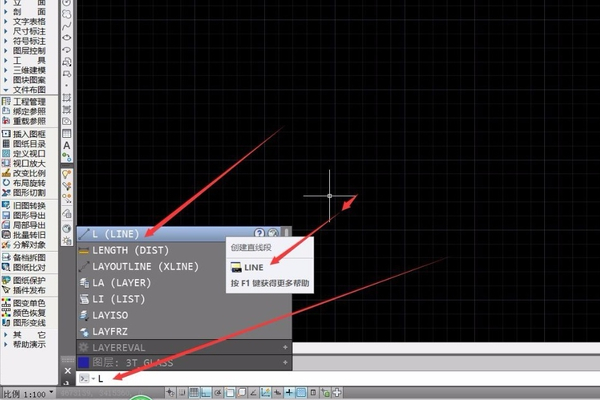Click the LAYFRZ command icon

pos(84,331)
